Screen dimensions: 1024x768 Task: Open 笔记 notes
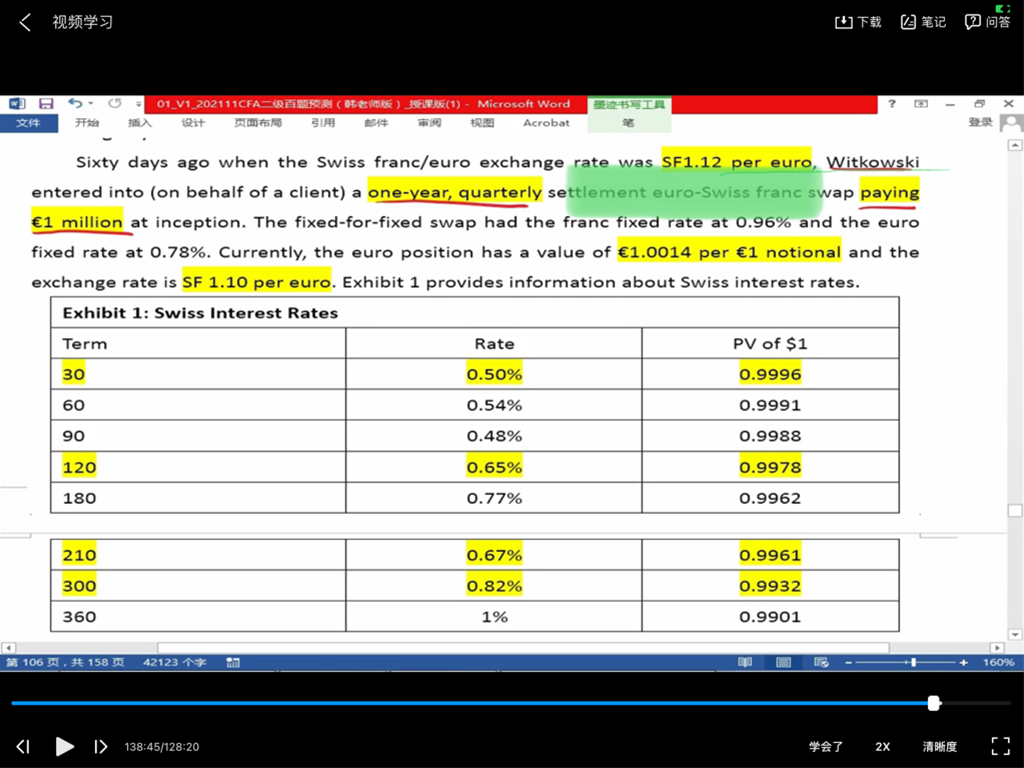908,22
